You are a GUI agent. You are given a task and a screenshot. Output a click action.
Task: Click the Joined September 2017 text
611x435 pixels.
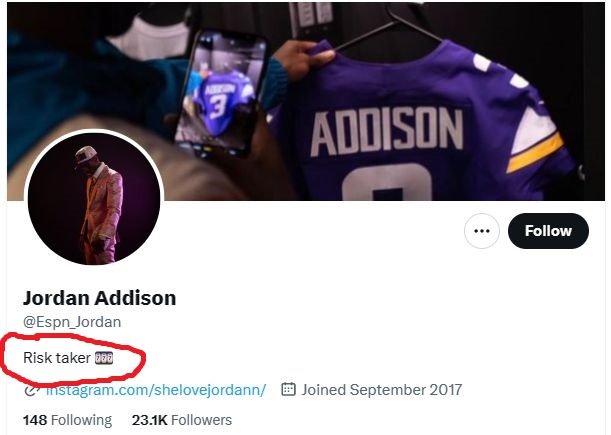pos(381,389)
